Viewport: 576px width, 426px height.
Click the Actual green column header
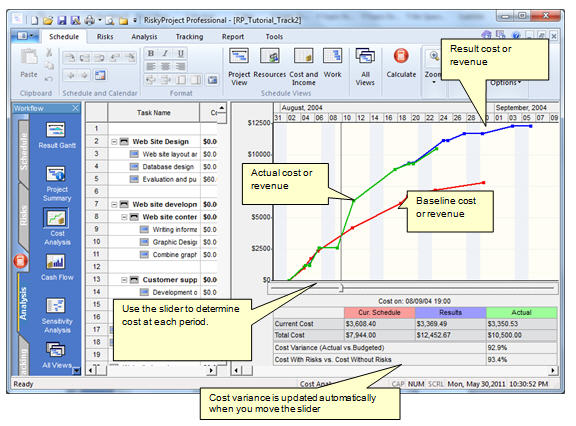[521, 313]
